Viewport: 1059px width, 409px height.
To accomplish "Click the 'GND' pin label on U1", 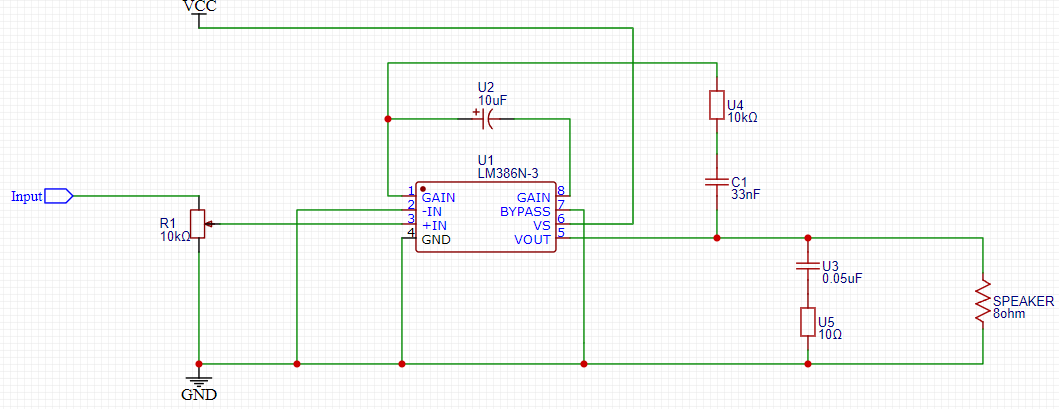I will [436, 239].
